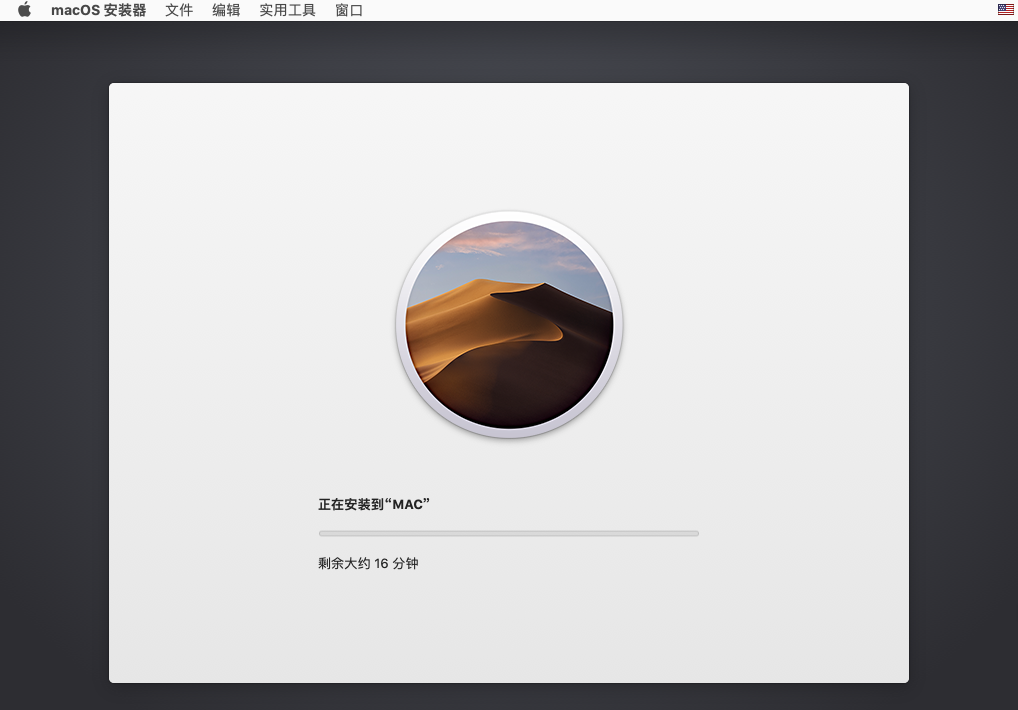Open the 编辑 menu
Image resolution: width=1018 pixels, height=710 pixels.
(226, 10)
